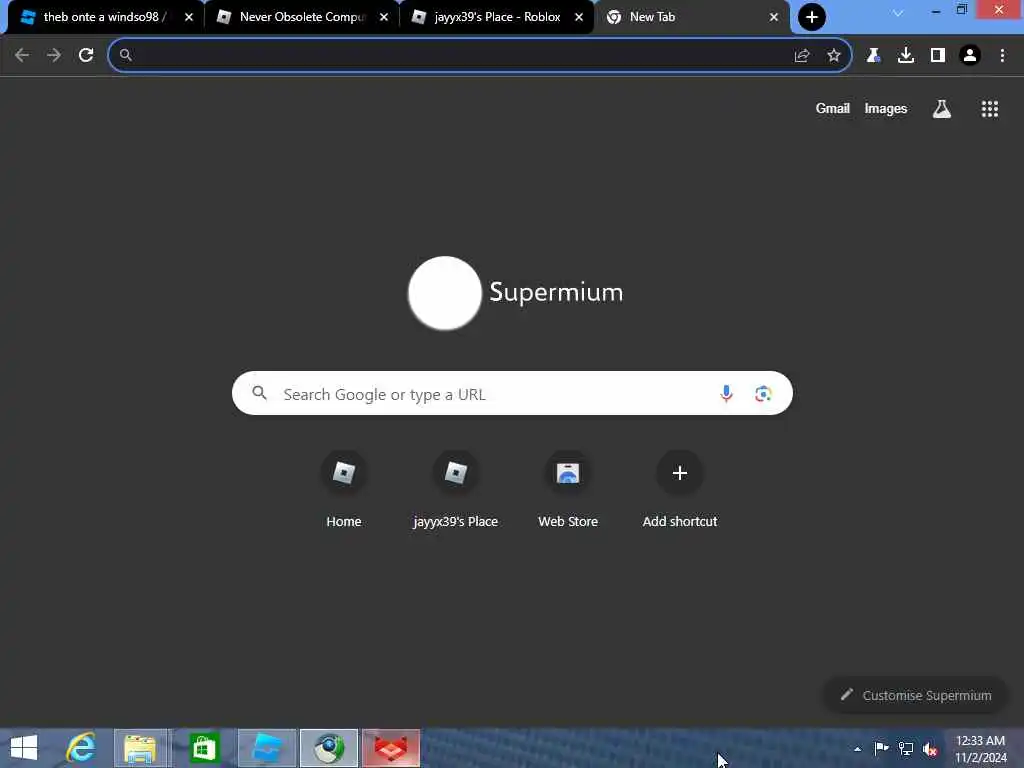Reload the current page
1024x768 pixels.
tap(86, 56)
